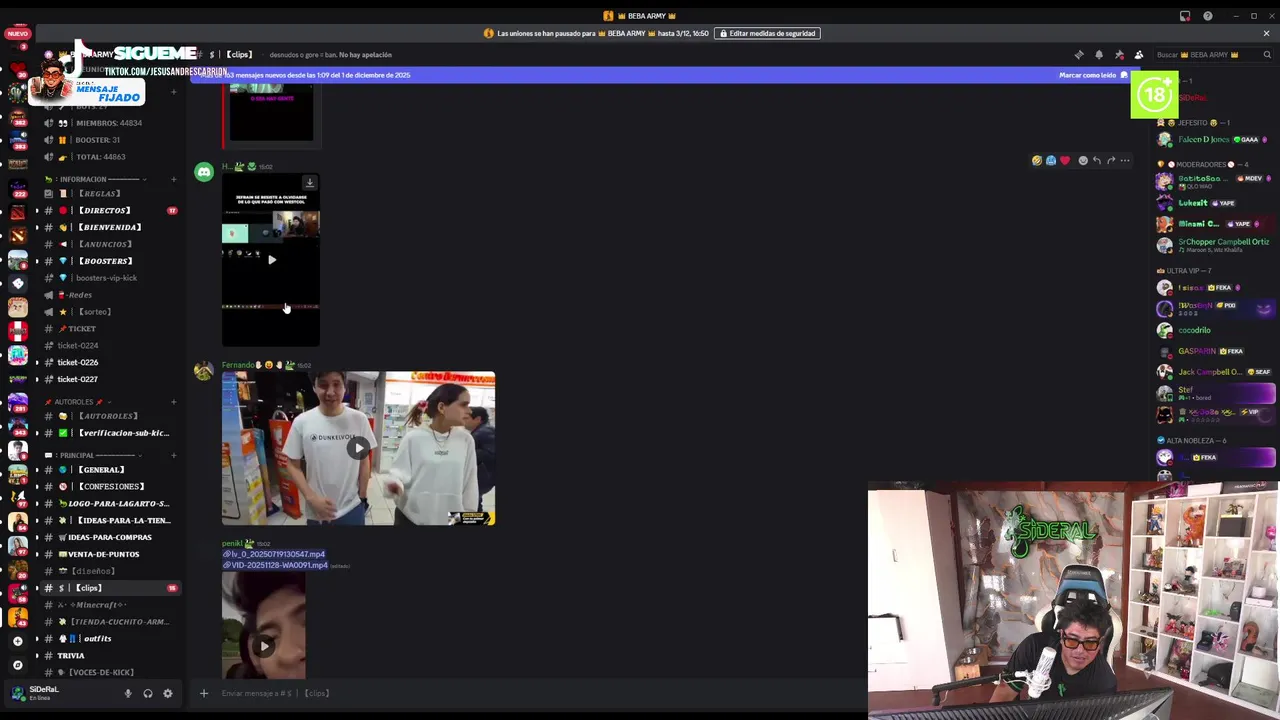The image size is (1280, 720).
Task: React with the red heart emoji
Action: tap(1065, 160)
